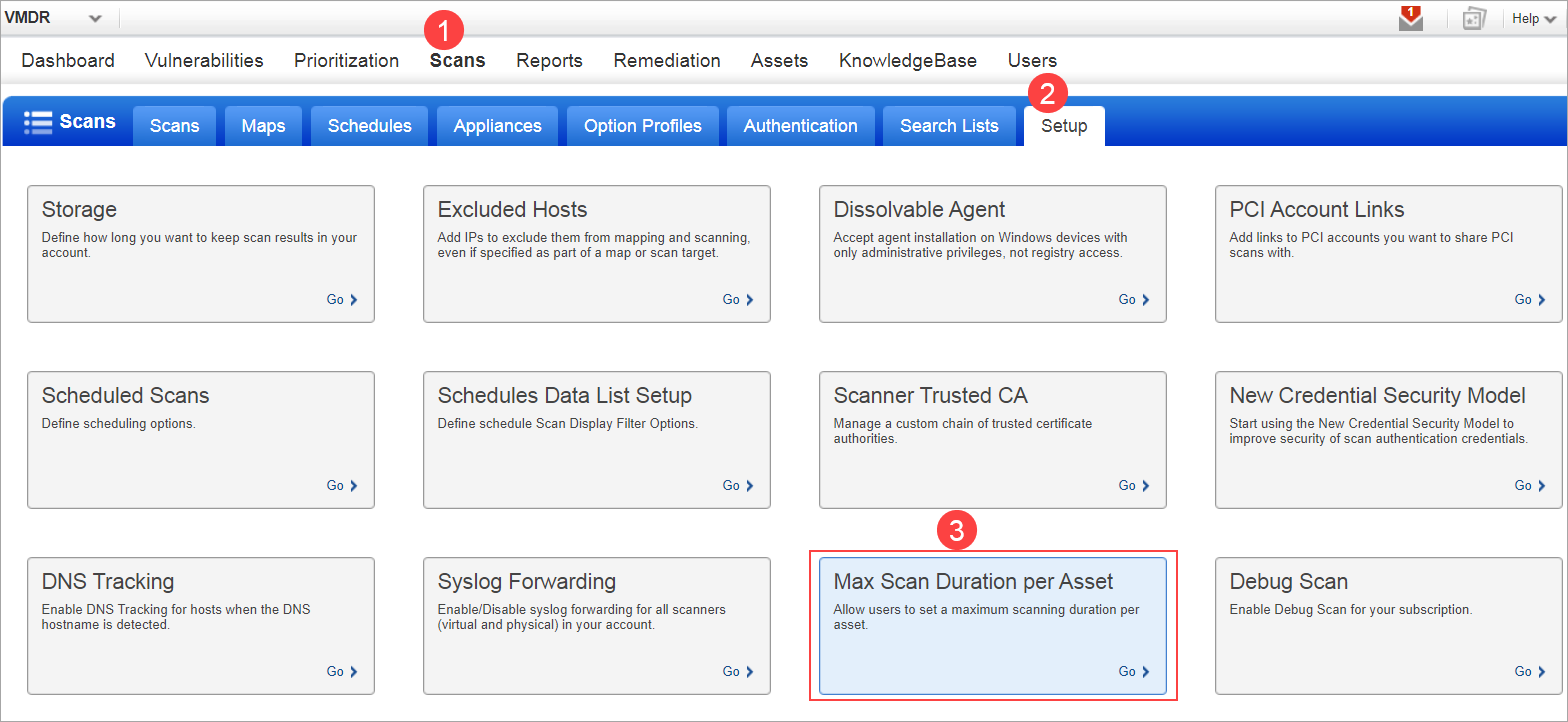
Task: Open the Help dropdown menu
Action: [x=1534, y=18]
